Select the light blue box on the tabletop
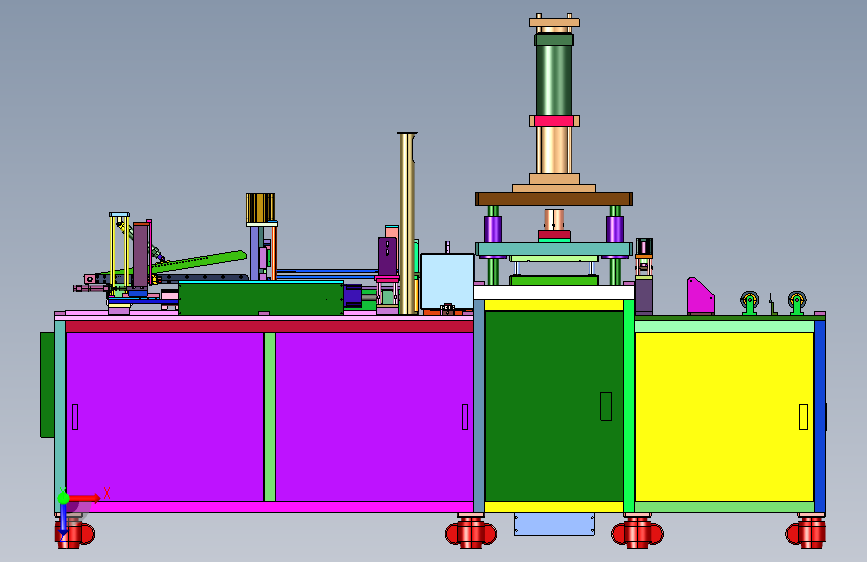 (447, 282)
